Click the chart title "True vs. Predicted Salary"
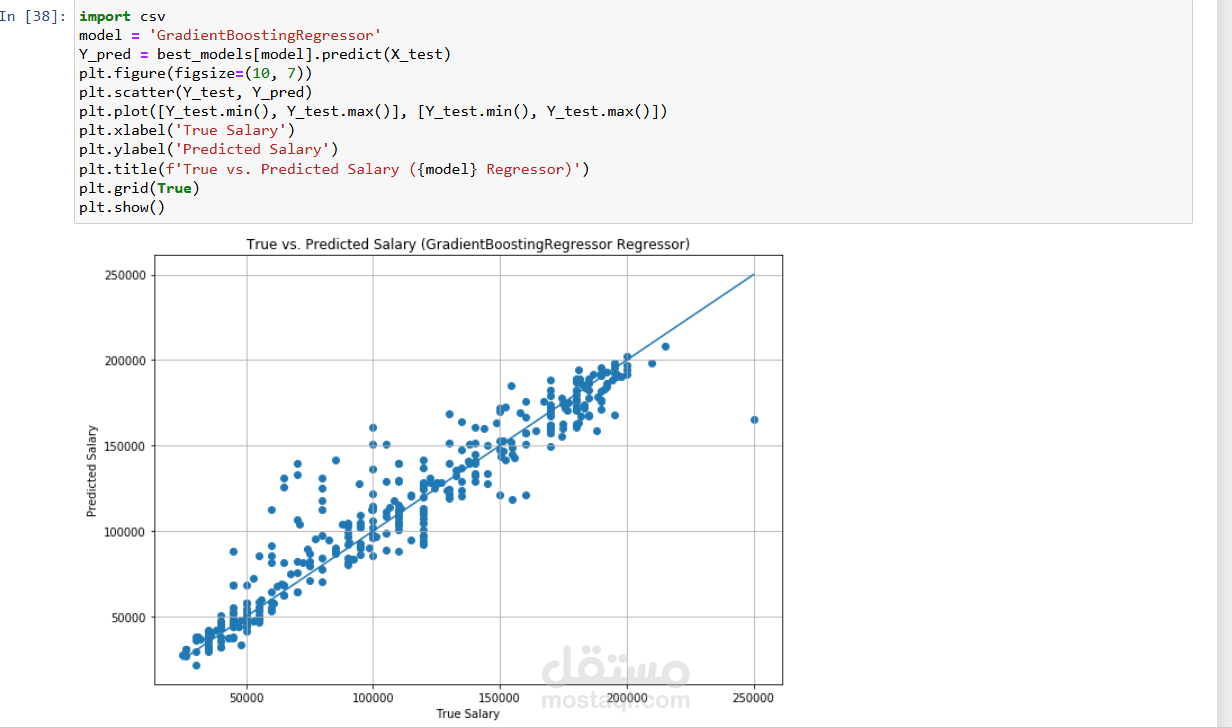The height and width of the screenshot is (728, 1232). coord(468,244)
